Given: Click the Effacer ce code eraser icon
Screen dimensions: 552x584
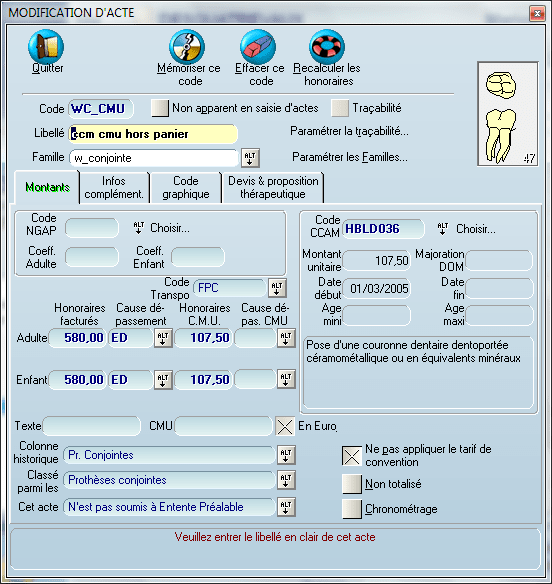Looking at the screenshot, I should [258, 47].
